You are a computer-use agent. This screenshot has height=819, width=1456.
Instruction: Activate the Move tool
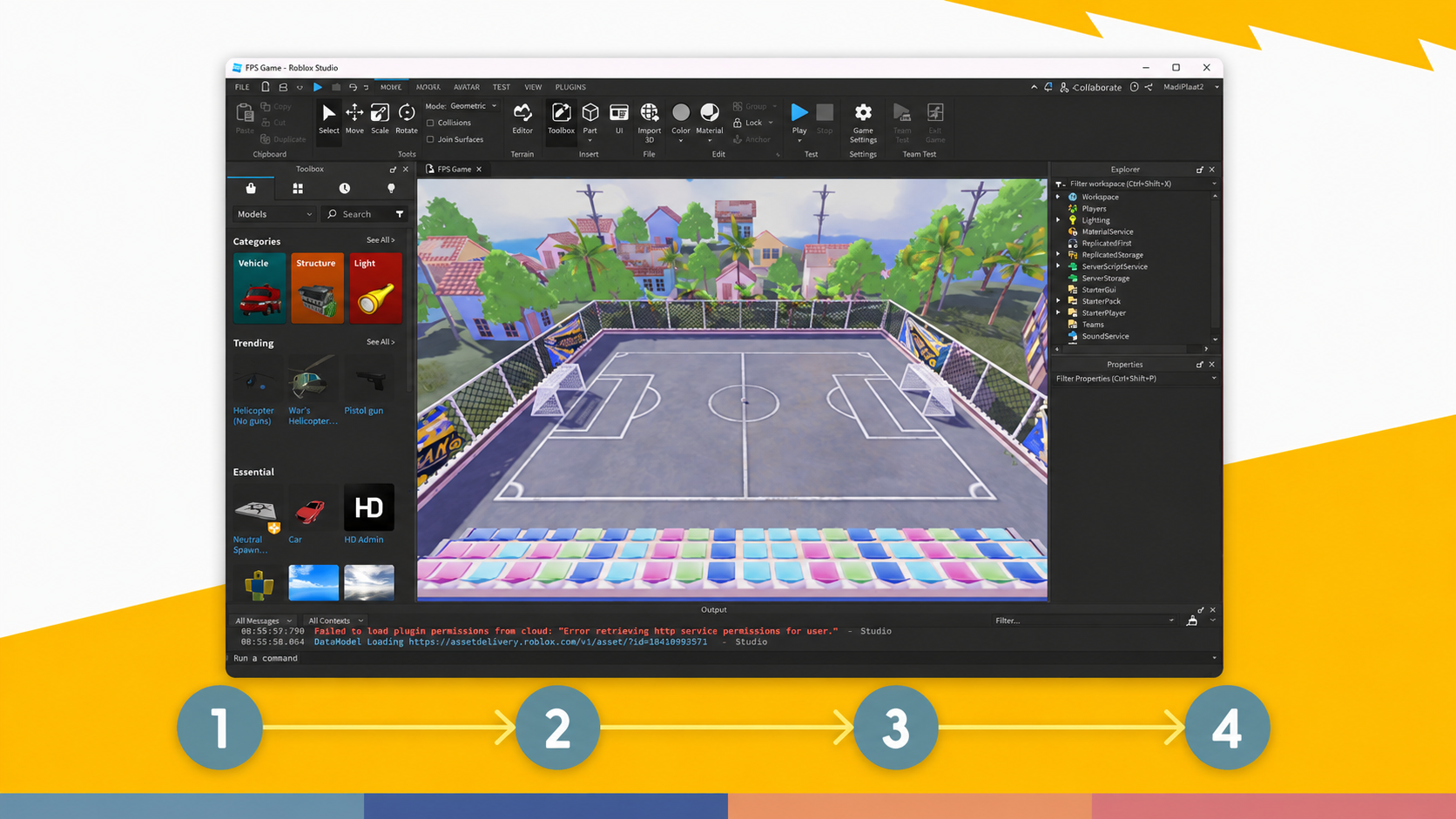click(x=354, y=119)
